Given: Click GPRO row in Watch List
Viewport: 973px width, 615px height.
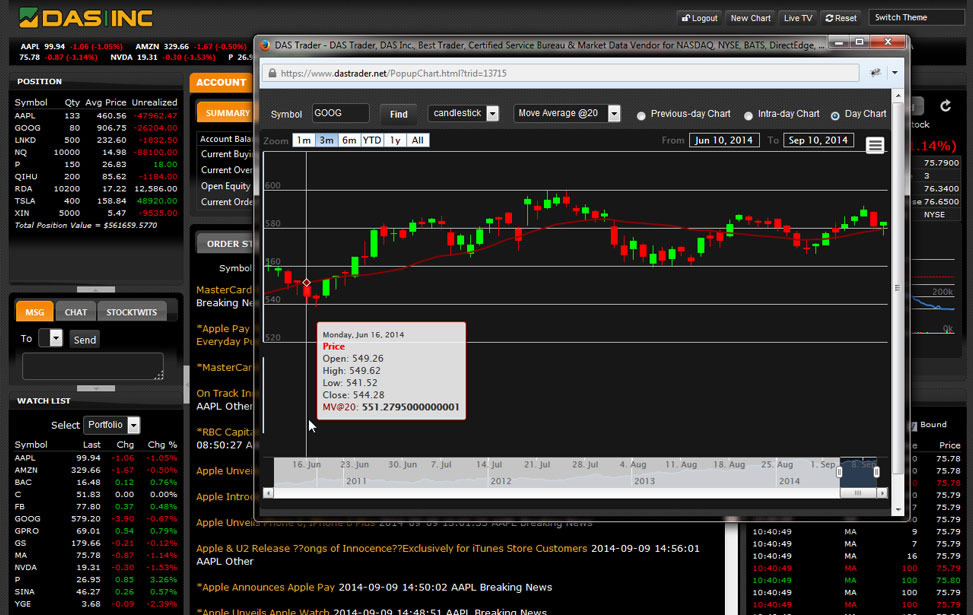Looking at the screenshot, I should click(x=96, y=531).
